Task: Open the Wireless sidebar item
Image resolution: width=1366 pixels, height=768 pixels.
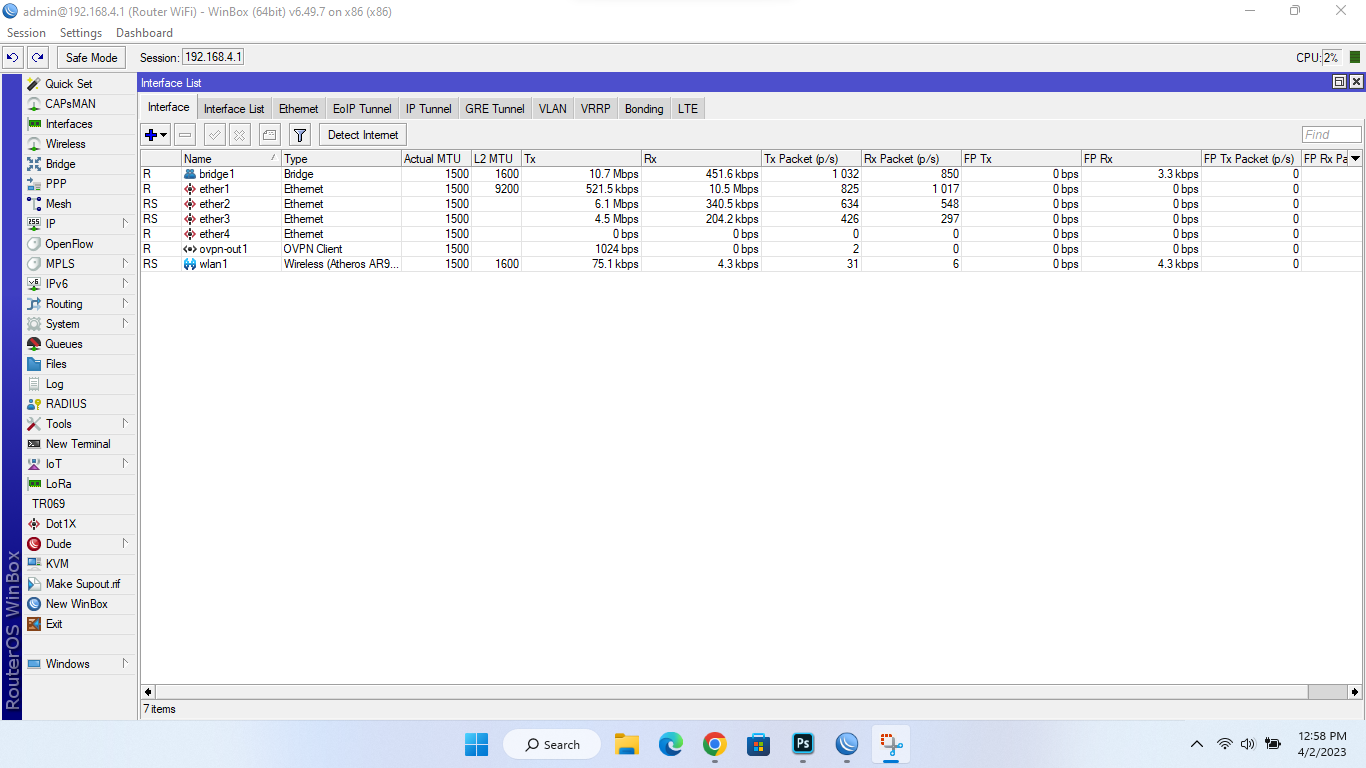Action: [80, 144]
